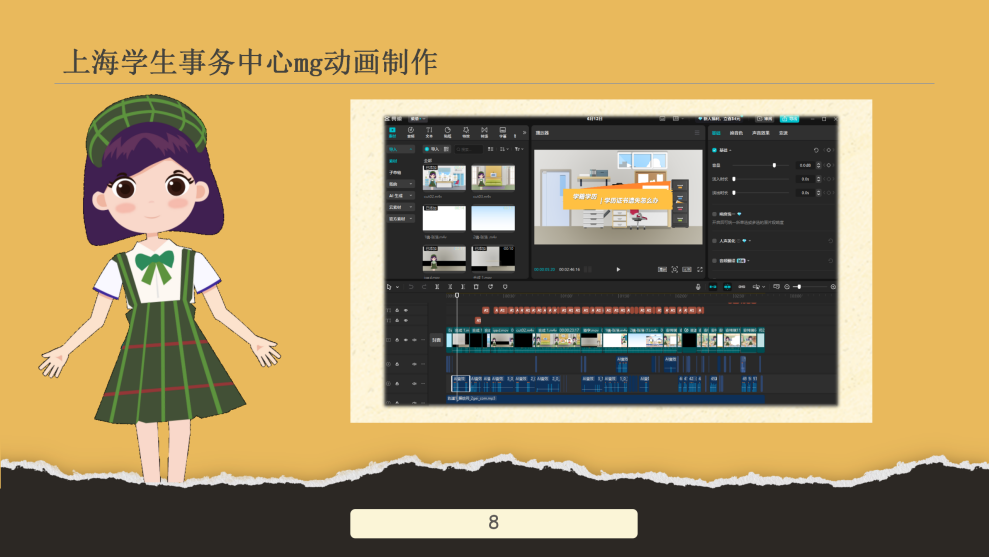The height and width of the screenshot is (557, 989).
Task: Open the 文本 (Text) tool tab
Action: [x=429, y=132]
